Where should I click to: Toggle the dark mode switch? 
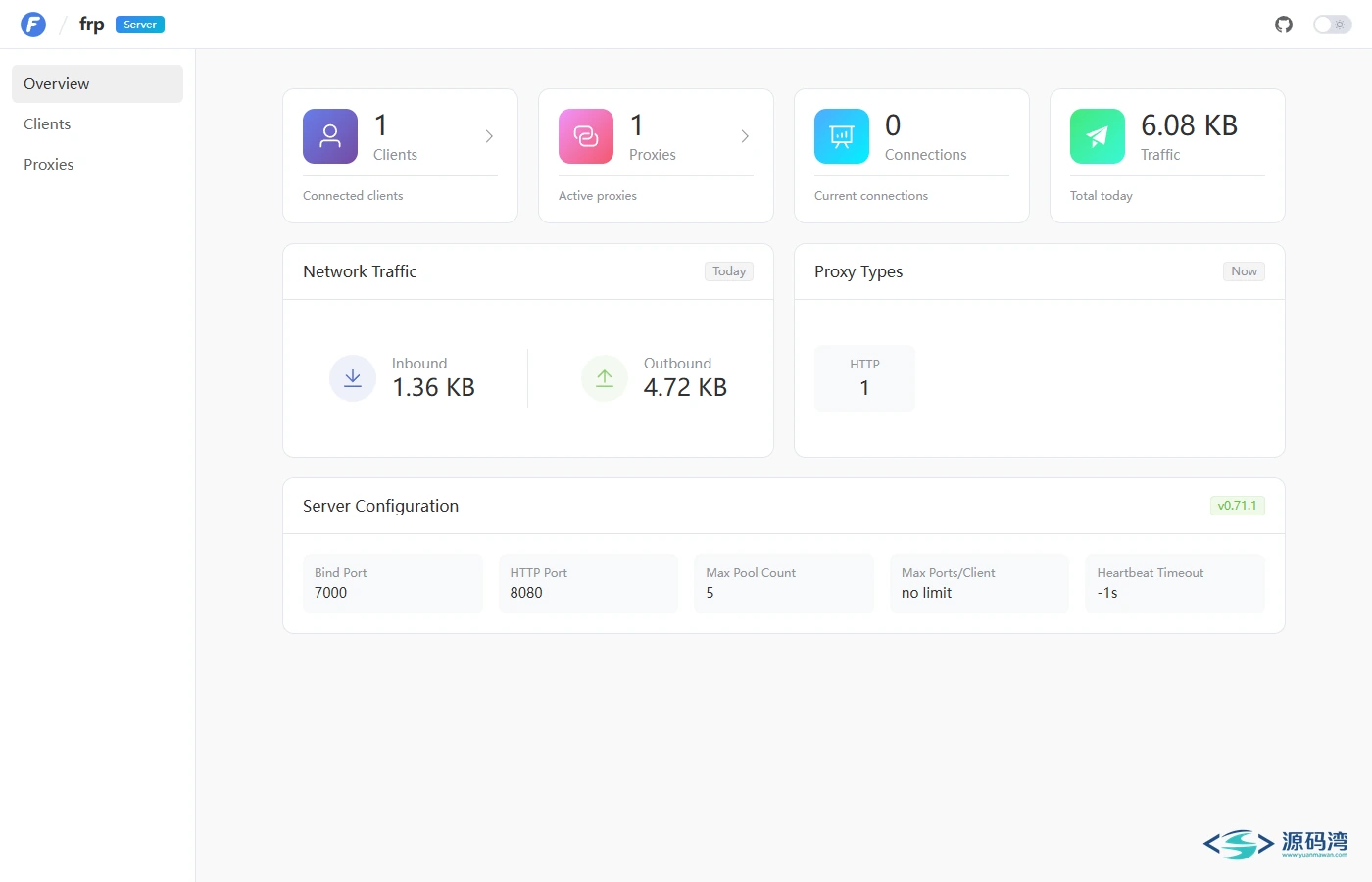pyautogui.click(x=1332, y=24)
